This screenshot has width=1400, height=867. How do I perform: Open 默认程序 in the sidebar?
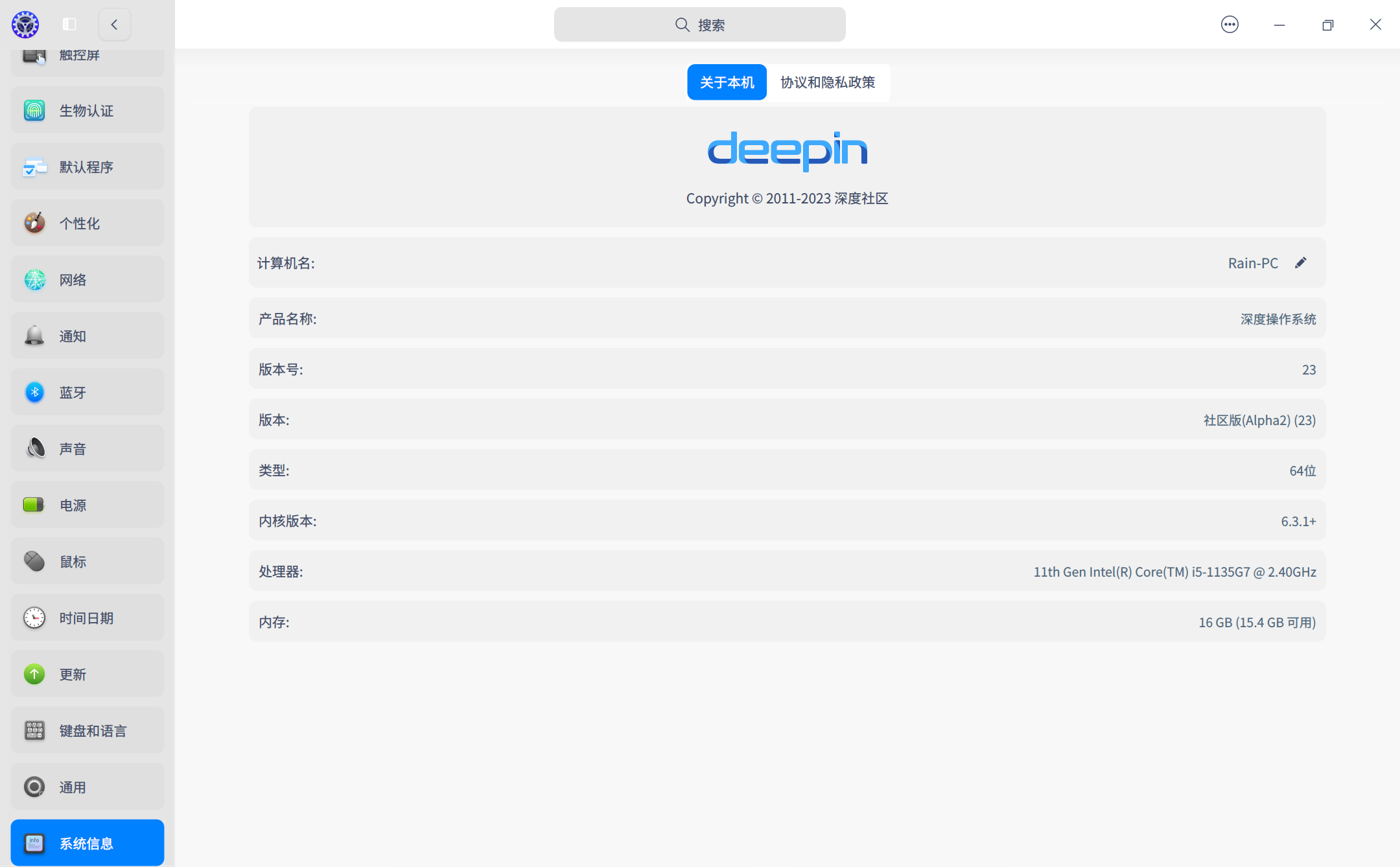(x=87, y=167)
